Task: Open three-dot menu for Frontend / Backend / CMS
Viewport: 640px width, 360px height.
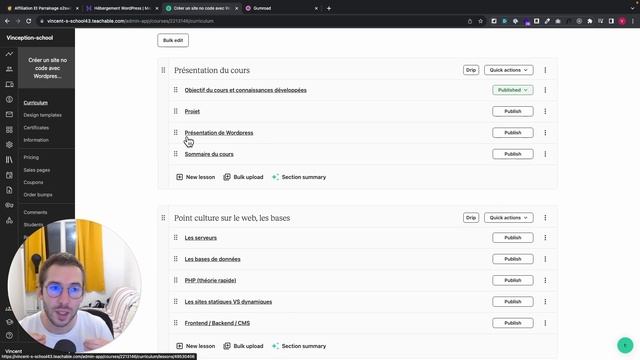Action: [x=545, y=323]
